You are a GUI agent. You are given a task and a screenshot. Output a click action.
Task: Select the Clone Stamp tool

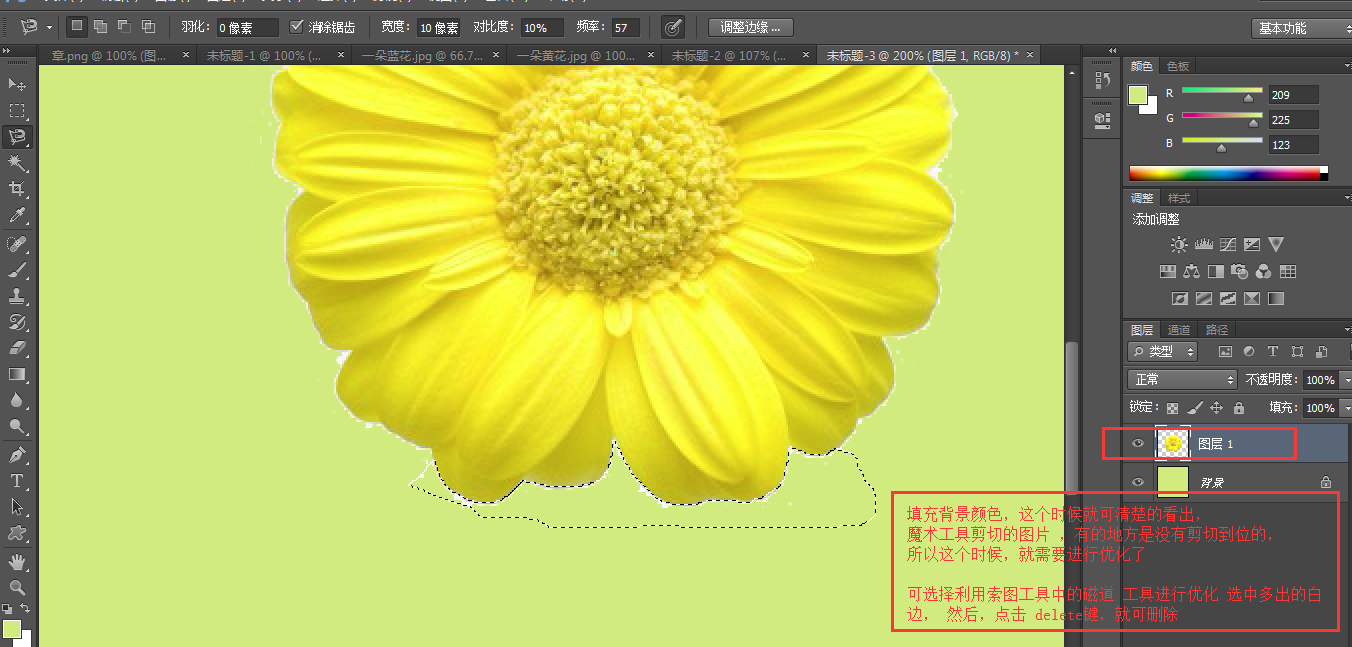click(x=17, y=296)
